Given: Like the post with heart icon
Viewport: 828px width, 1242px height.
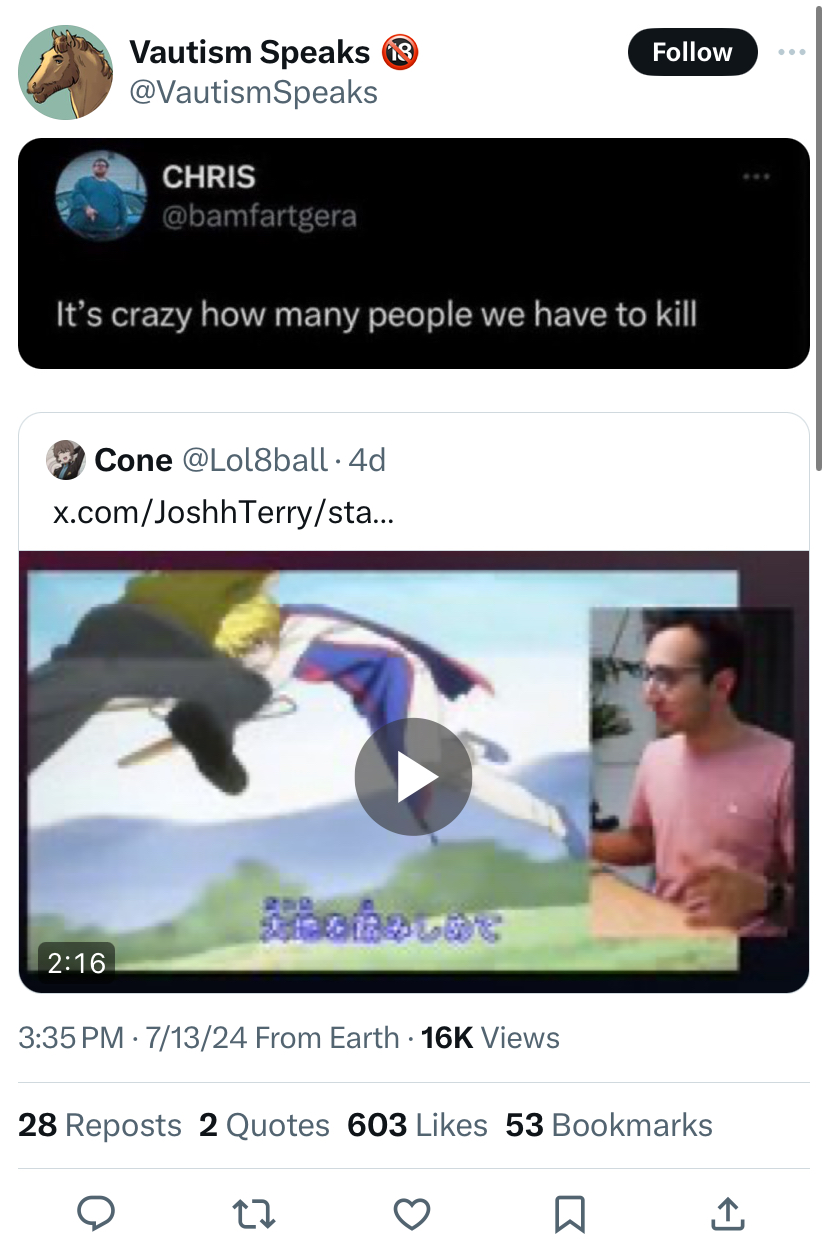Looking at the screenshot, I should [411, 1214].
